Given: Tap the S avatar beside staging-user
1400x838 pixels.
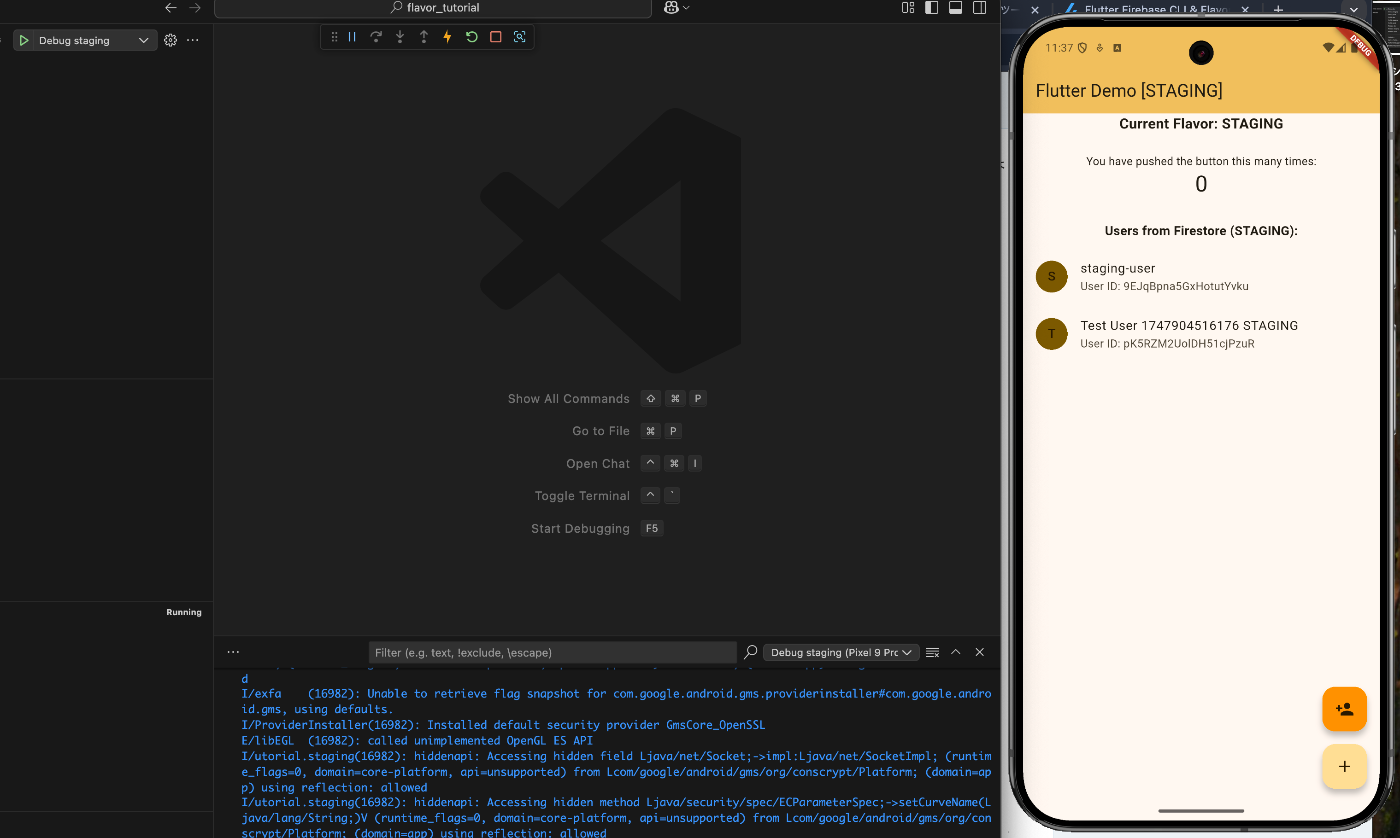Looking at the screenshot, I should 1051,277.
